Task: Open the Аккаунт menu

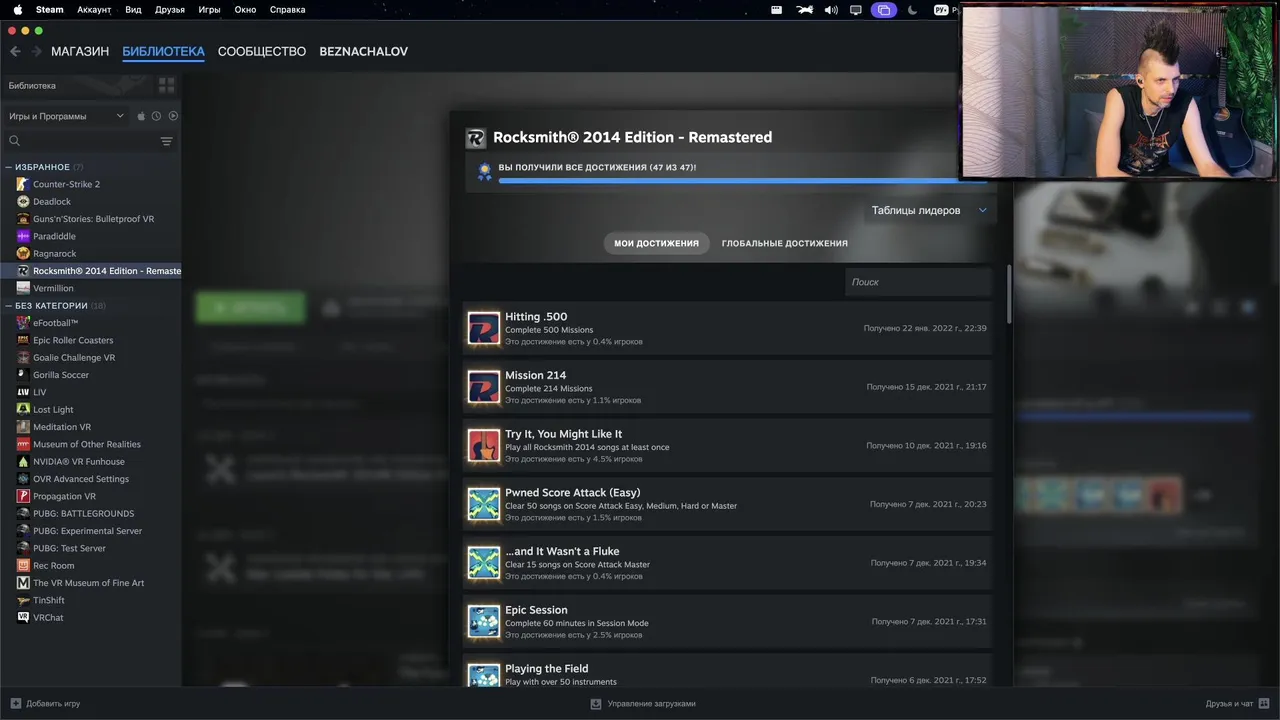Action: (x=94, y=10)
